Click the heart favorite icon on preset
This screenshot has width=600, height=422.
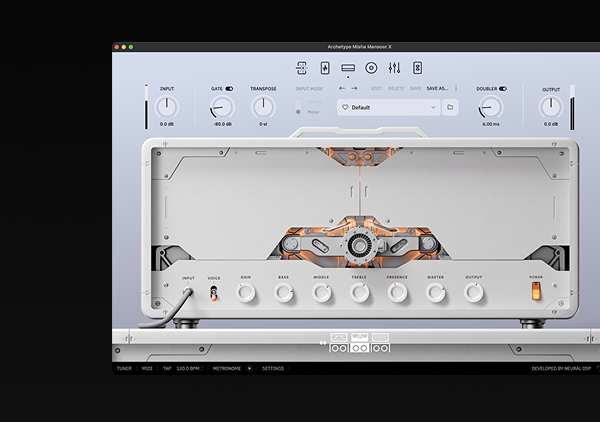coord(345,106)
